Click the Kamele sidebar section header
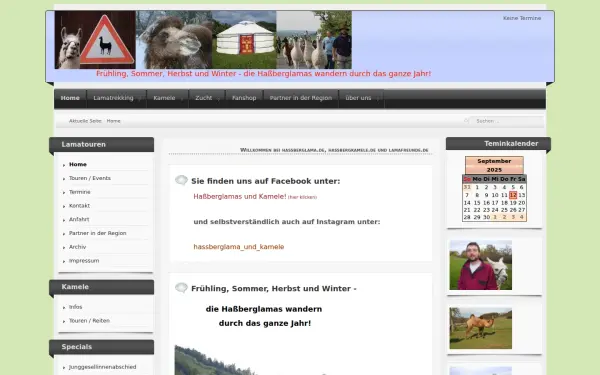The height and width of the screenshot is (375, 600). (102, 287)
